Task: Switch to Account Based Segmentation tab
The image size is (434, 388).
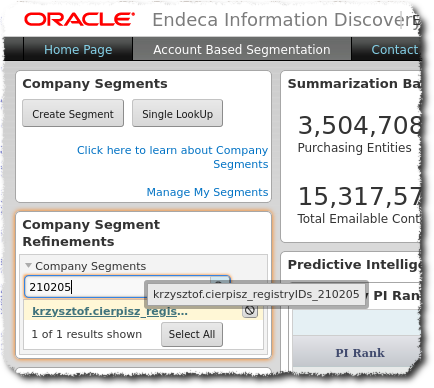Action: click(242, 49)
